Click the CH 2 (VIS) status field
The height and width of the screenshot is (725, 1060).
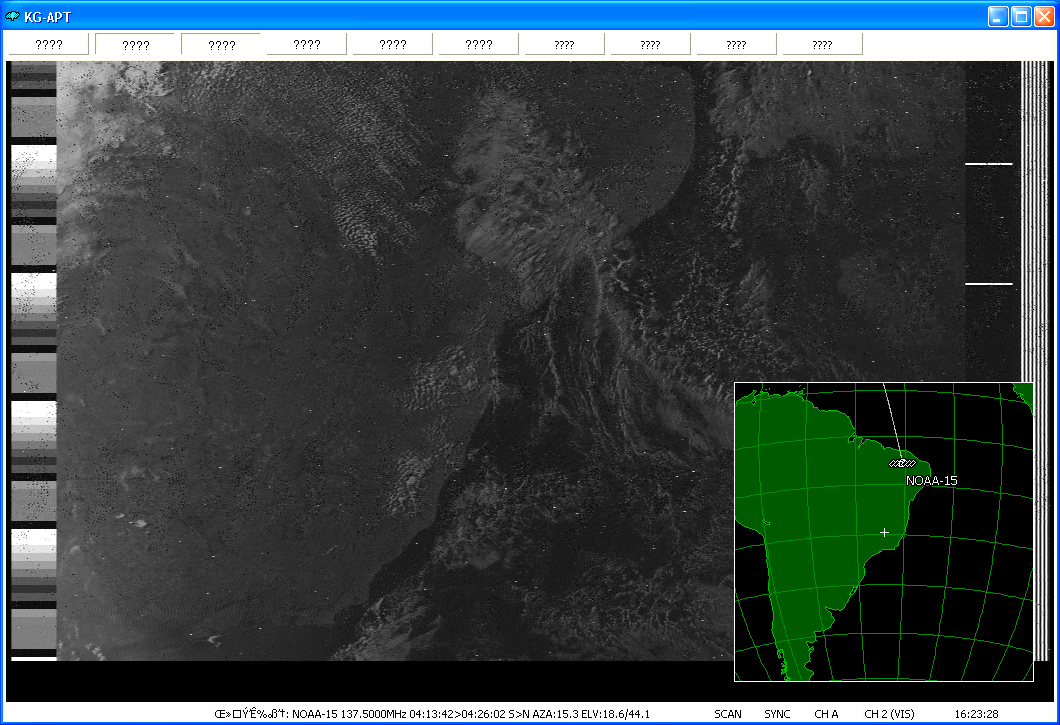click(x=889, y=714)
